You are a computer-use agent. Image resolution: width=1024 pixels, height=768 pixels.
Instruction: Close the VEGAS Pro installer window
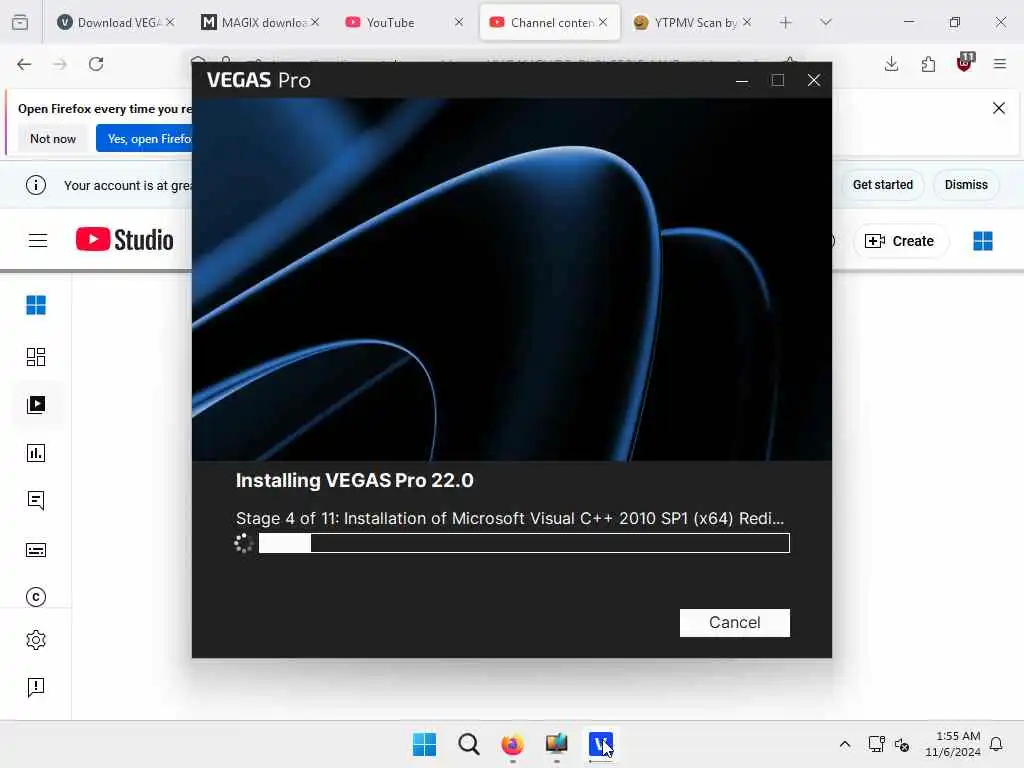(814, 80)
